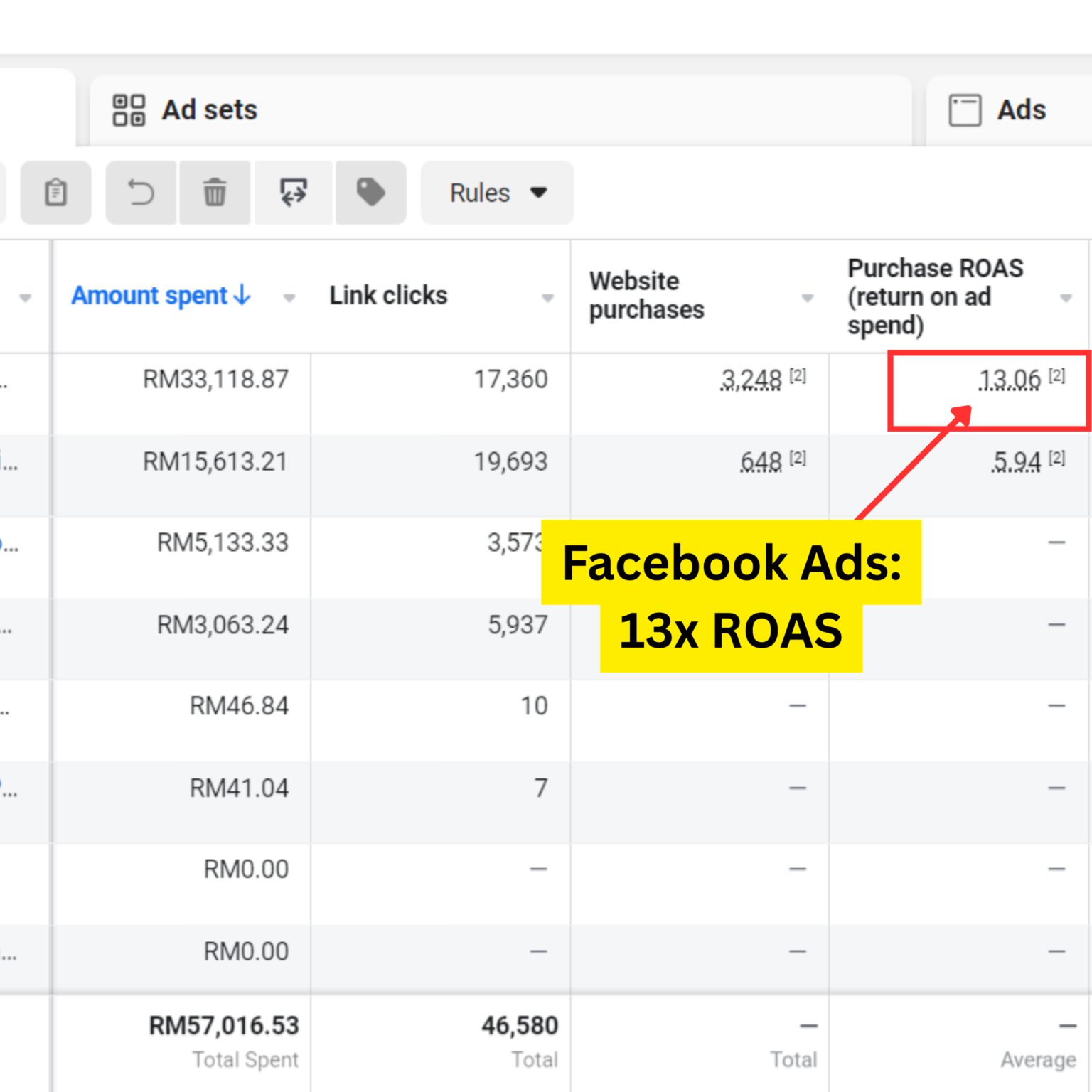
Task: Click the sort arrow beside Amount spent
Action: (x=242, y=295)
